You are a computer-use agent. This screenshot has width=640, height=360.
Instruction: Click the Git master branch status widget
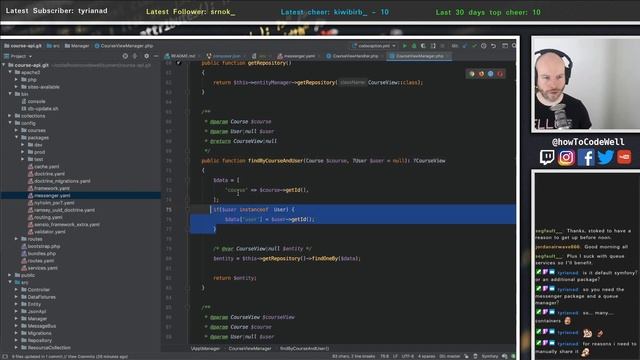pos(449,356)
